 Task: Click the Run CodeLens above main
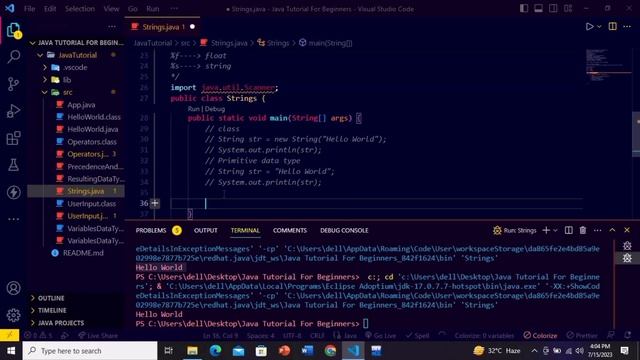point(193,109)
